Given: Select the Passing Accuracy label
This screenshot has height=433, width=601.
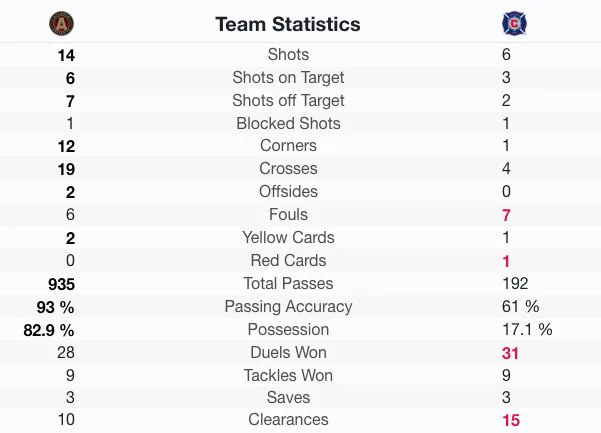Looking at the screenshot, I should [288, 307].
